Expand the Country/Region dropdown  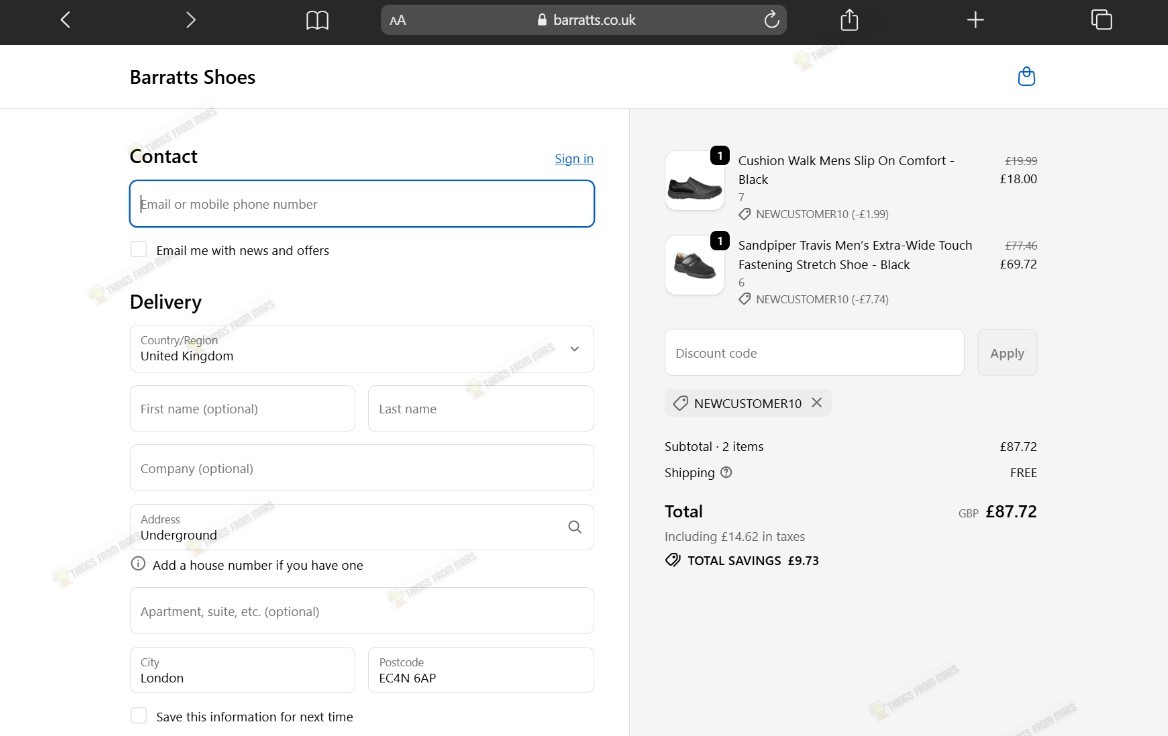coord(361,349)
